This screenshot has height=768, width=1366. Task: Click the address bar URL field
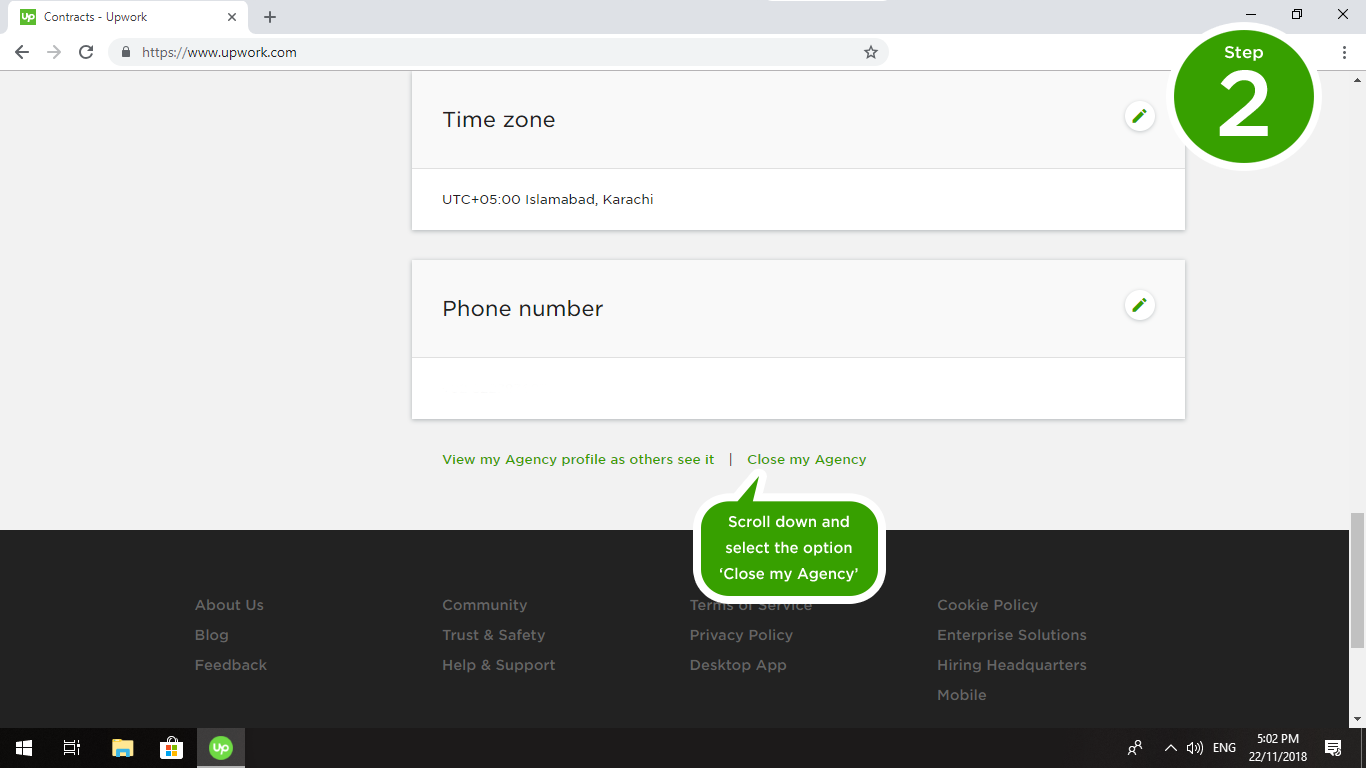click(500, 52)
